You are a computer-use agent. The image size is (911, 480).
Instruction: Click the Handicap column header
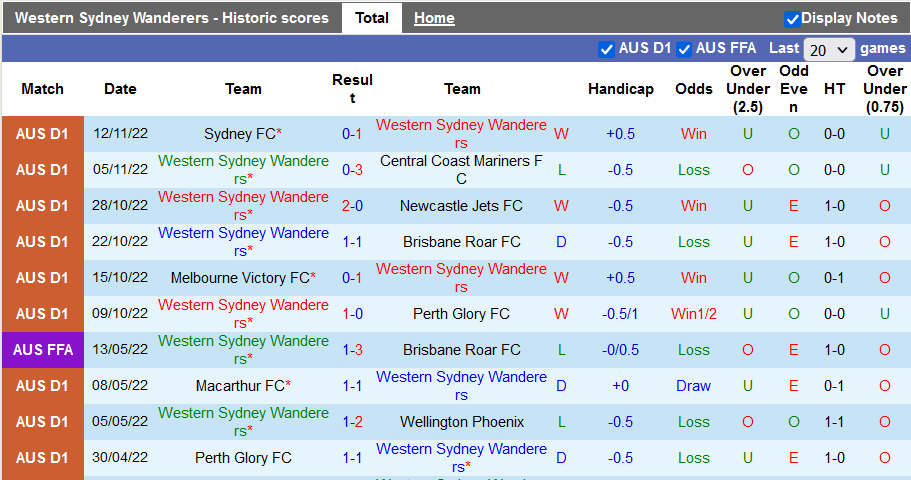click(620, 89)
